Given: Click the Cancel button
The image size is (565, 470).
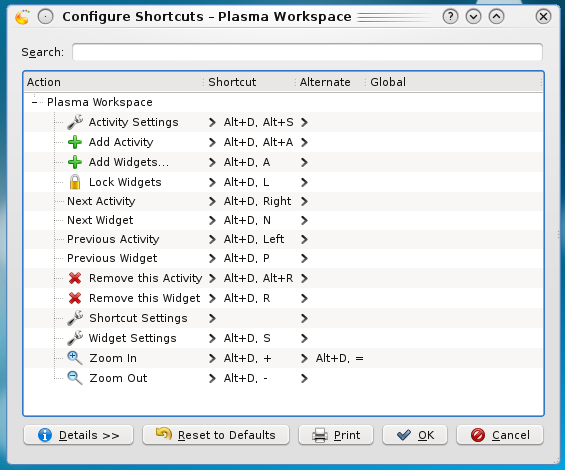Looking at the screenshot, I should 500,435.
